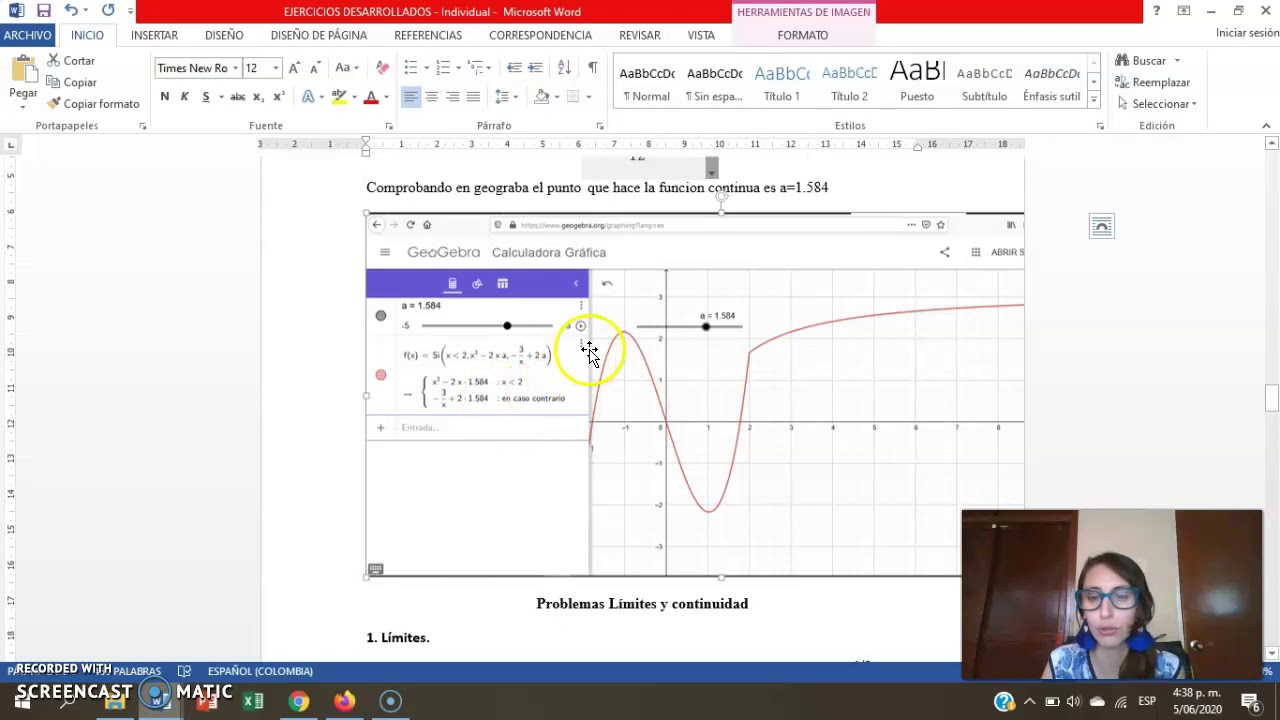Apply superscript formatting
This screenshot has width=1280, height=720.
pyautogui.click(x=279, y=97)
